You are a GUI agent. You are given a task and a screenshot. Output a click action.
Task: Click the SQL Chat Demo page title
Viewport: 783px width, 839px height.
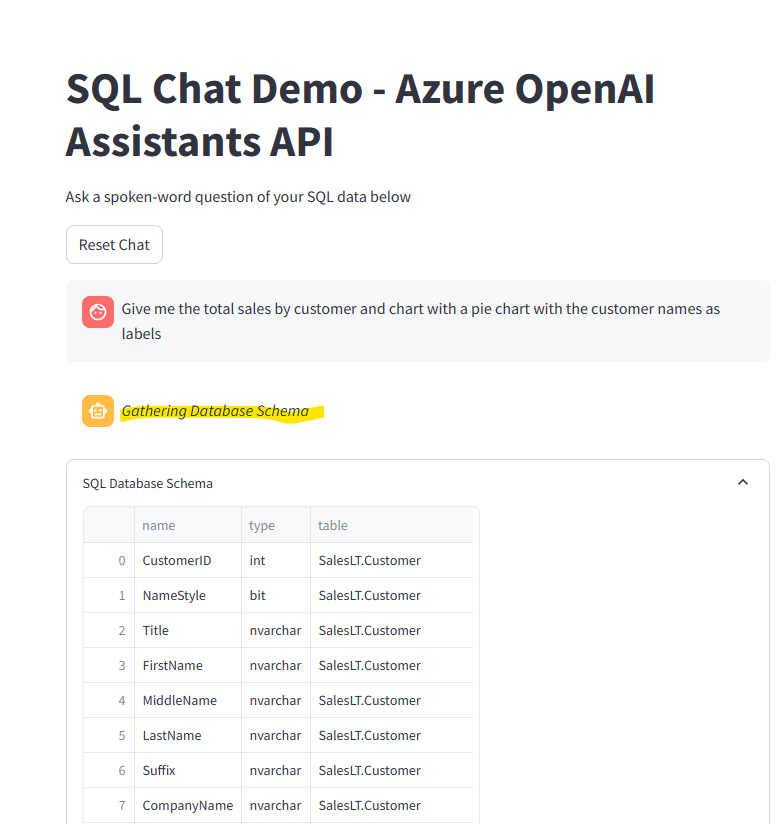click(360, 115)
